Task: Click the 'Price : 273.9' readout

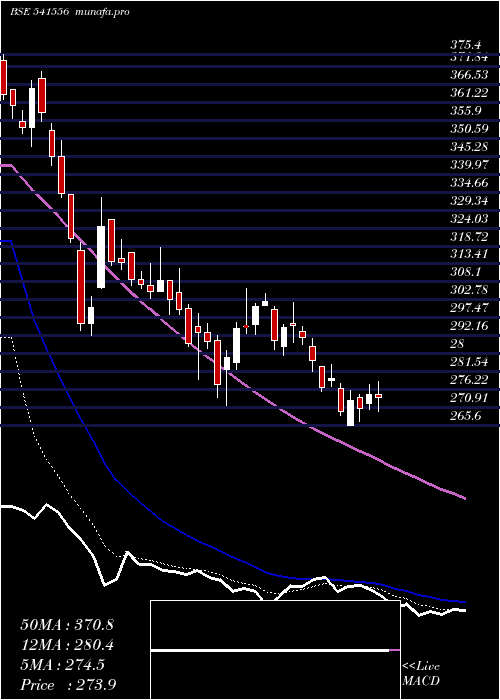Action: [69, 685]
